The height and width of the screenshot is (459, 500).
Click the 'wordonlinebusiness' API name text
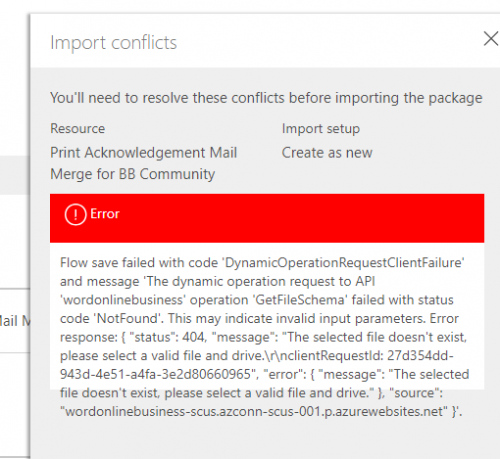pos(122,300)
